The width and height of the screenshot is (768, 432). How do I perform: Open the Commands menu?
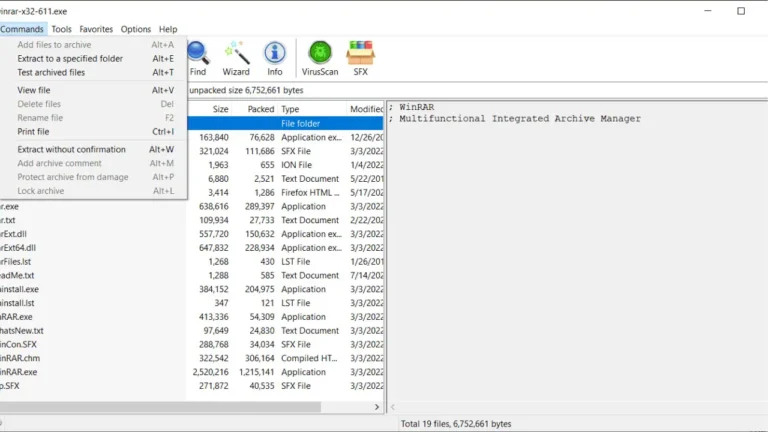tap(22, 29)
